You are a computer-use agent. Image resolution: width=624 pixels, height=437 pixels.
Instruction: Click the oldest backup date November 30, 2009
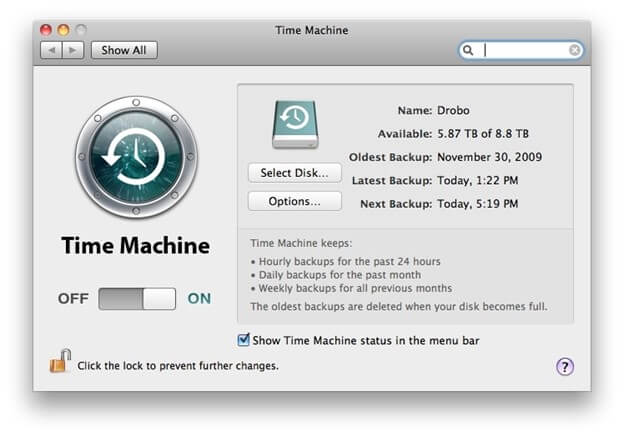(489, 157)
